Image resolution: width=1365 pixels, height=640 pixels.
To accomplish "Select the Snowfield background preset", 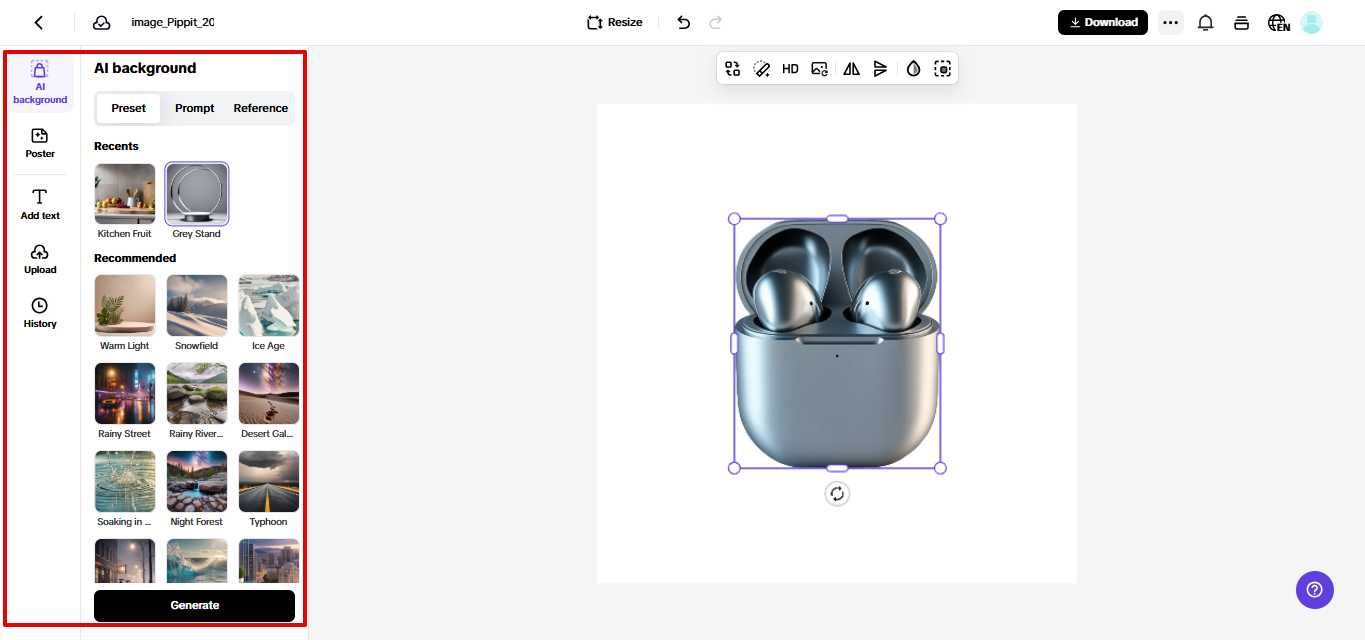I will pyautogui.click(x=196, y=304).
